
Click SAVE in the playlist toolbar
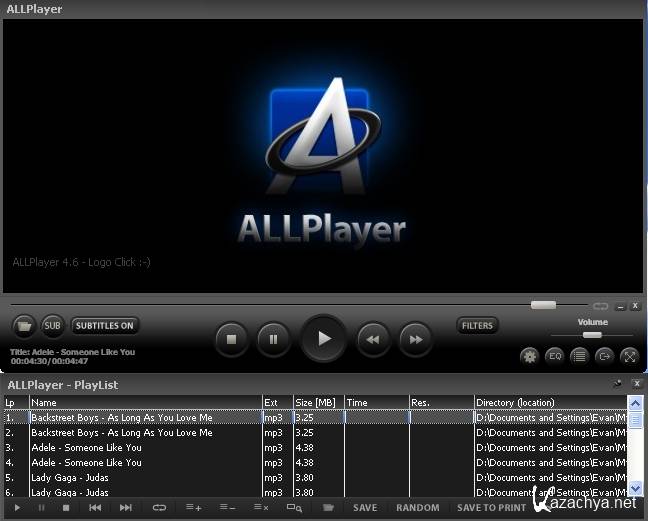click(x=365, y=508)
